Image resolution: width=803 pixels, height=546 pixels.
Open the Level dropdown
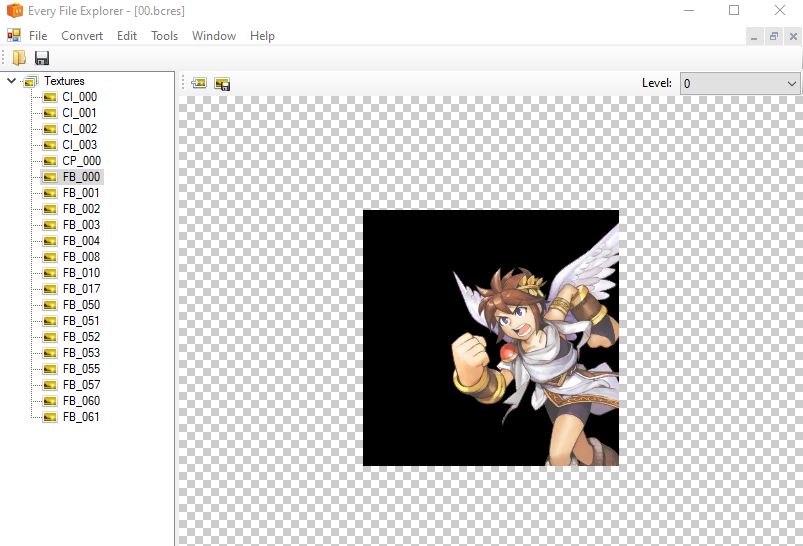[739, 83]
